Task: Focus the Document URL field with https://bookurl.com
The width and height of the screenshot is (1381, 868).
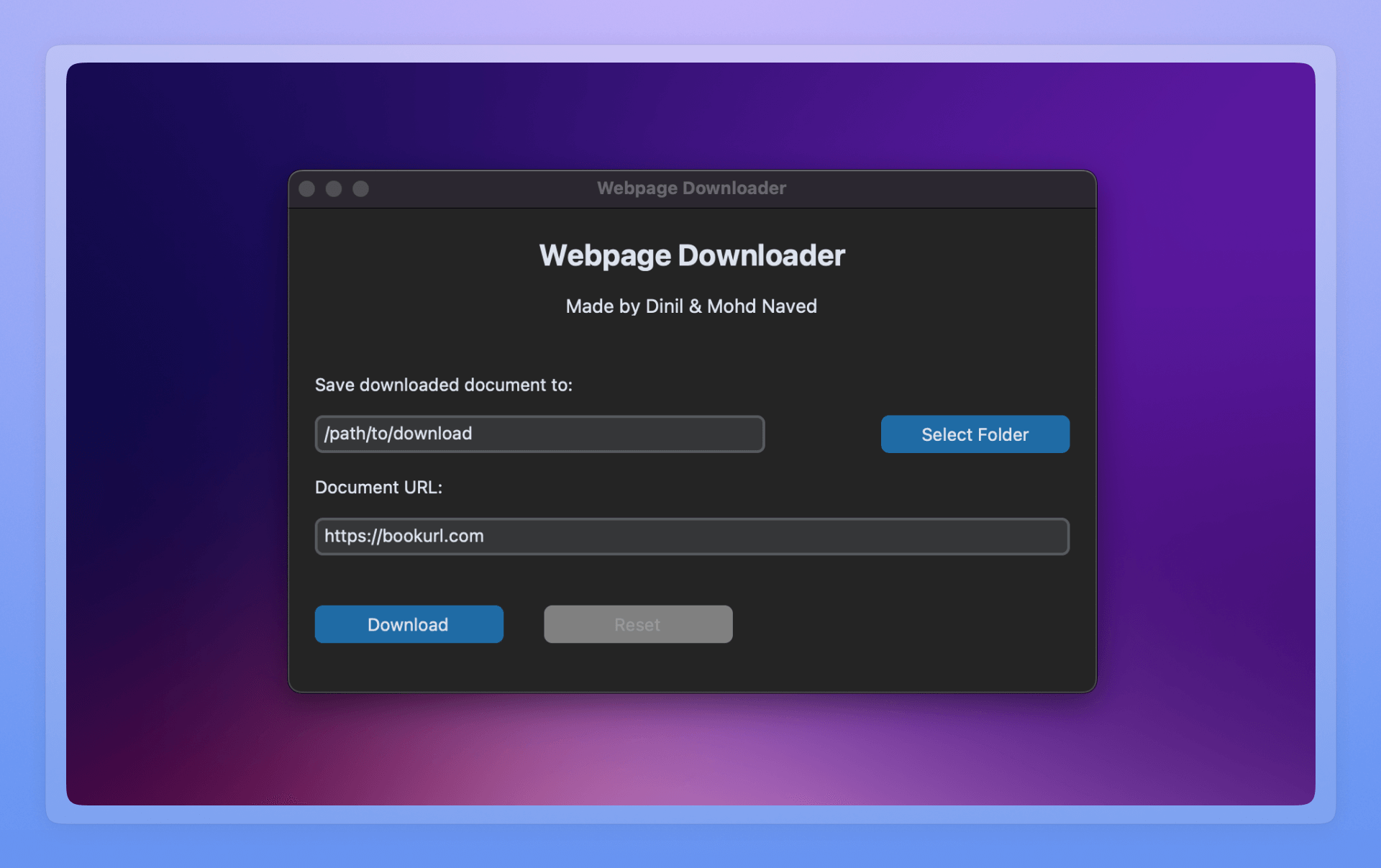Action: coord(692,536)
